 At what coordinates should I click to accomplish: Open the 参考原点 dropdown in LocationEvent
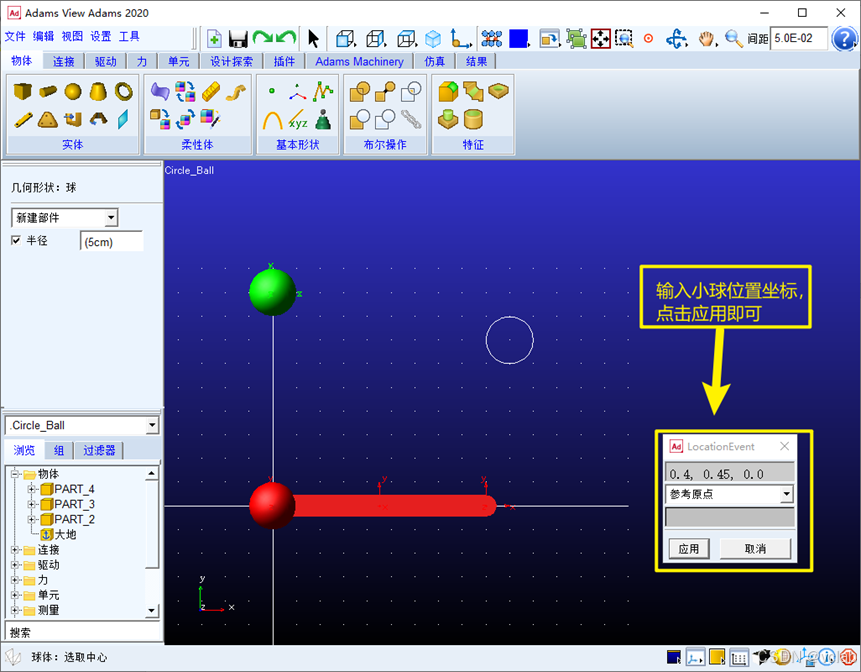coord(787,494)
